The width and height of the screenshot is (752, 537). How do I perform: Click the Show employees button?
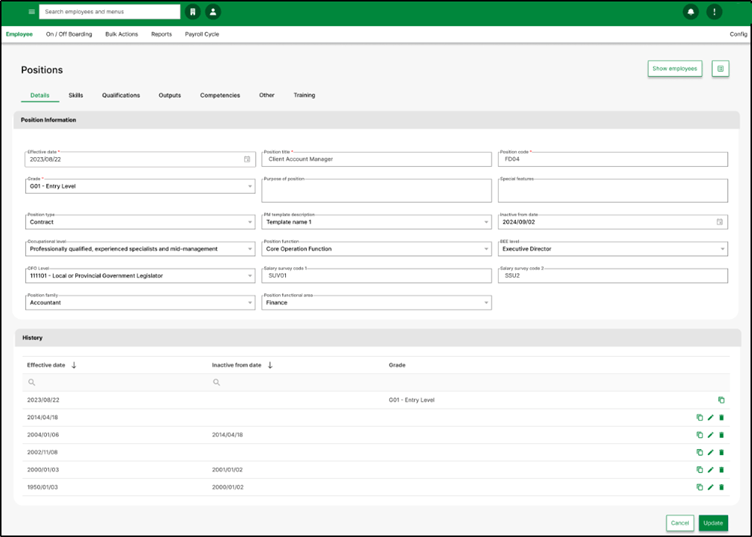click(x=675, y=69)
